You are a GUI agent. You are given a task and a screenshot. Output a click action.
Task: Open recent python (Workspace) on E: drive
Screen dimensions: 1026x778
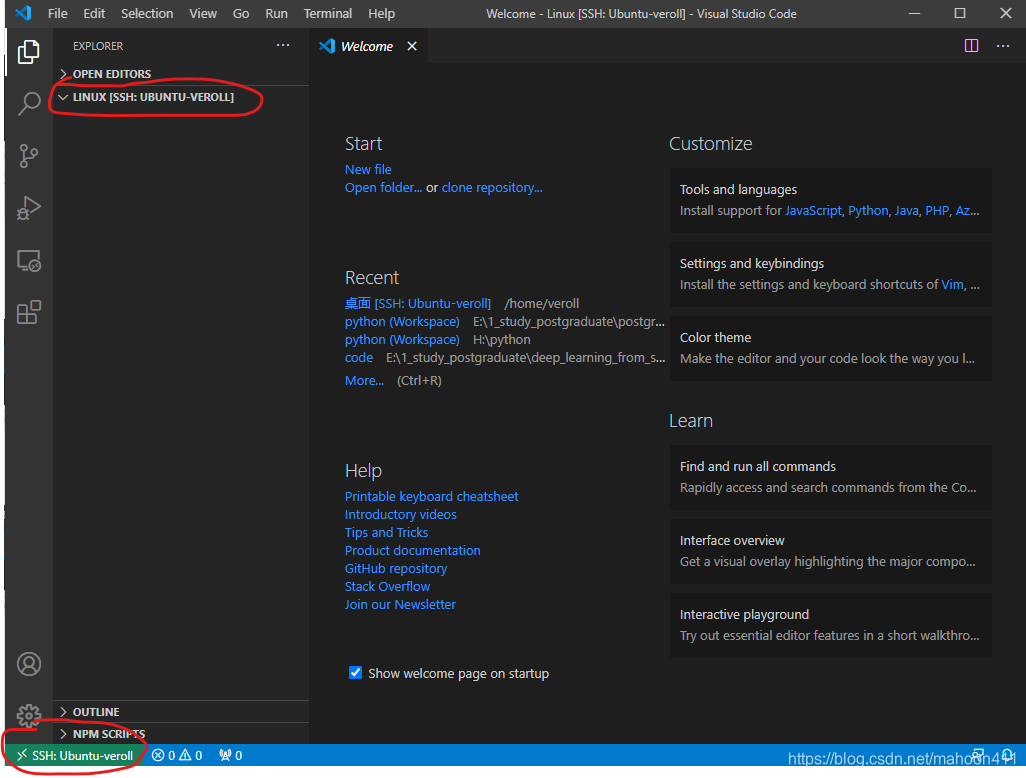point(402,322)
